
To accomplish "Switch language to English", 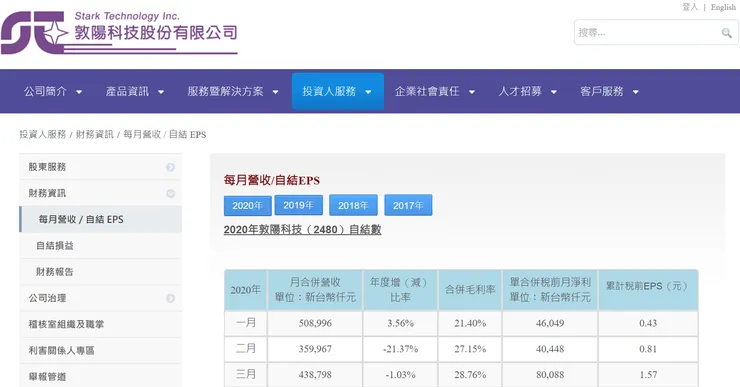I will pos(723,7).
